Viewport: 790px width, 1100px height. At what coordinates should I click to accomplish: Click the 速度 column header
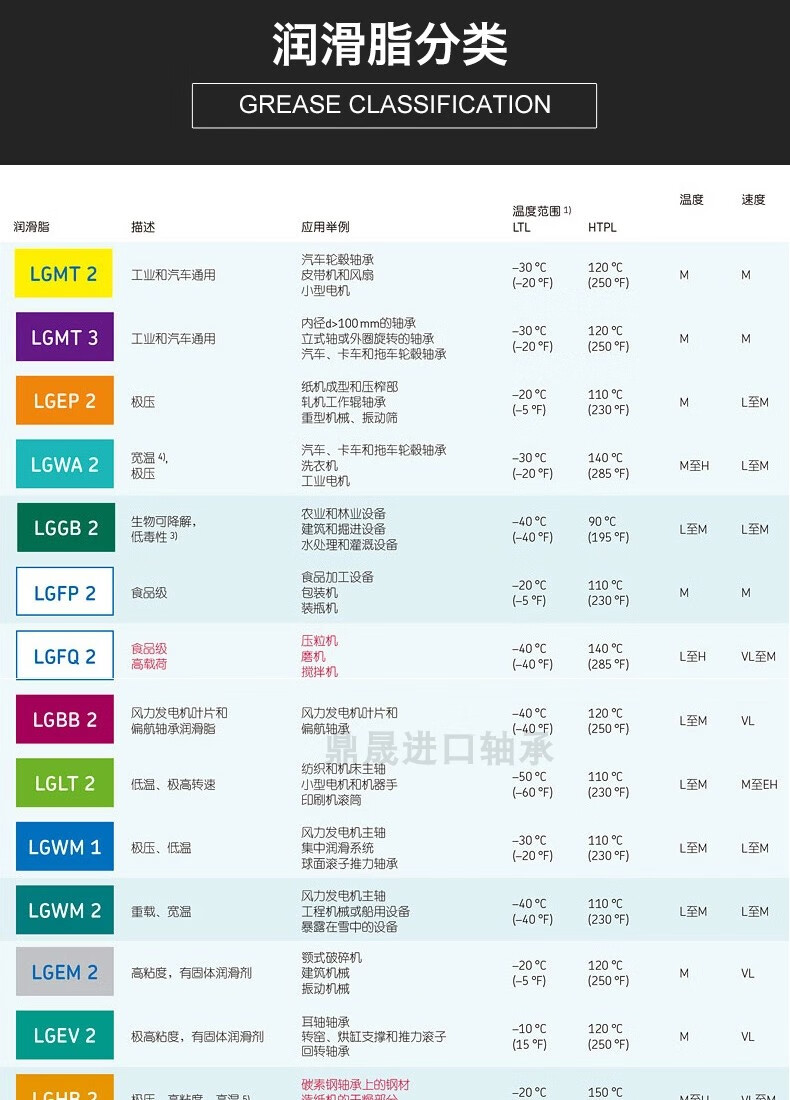tap(753, 200)
